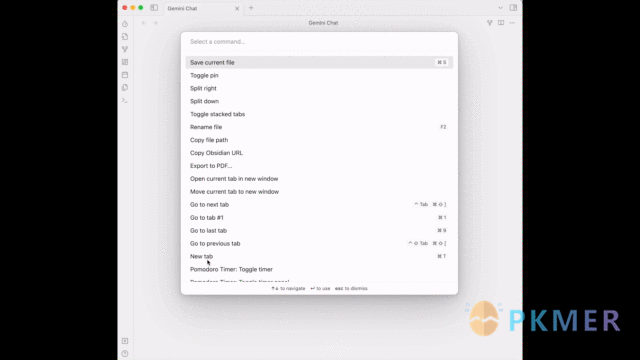Screen dimensions: 640x360
Task: Run 'Toggle stacked tabs' command
Action: pos(319,114)
